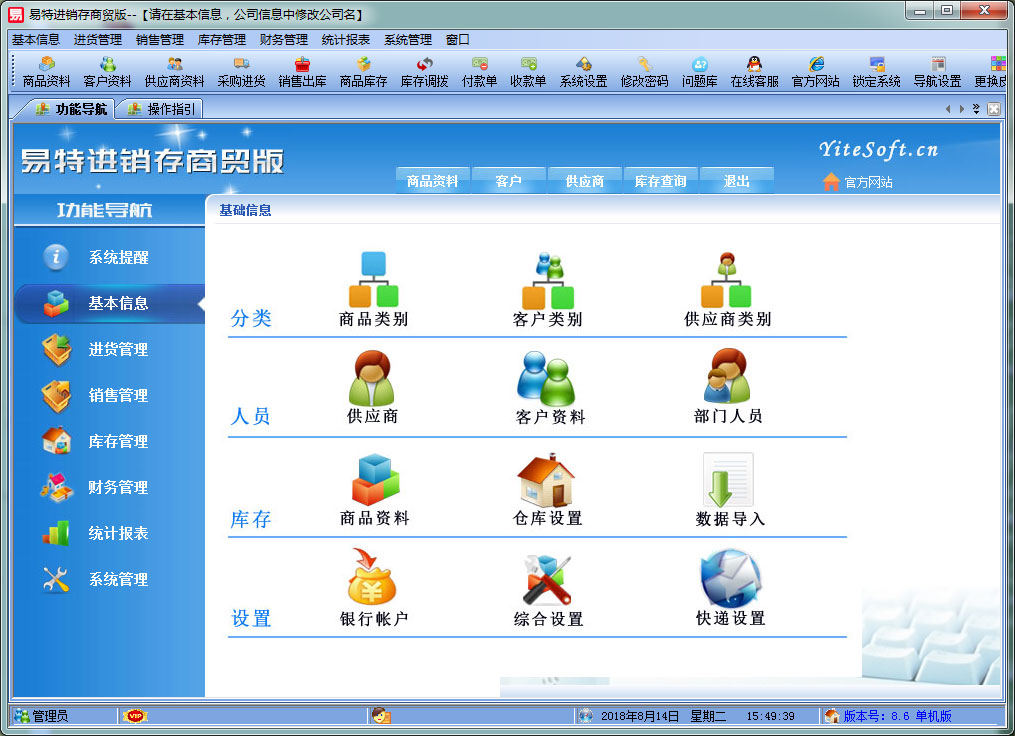Open the 客户类别 icon

click(x=548, y=289)
